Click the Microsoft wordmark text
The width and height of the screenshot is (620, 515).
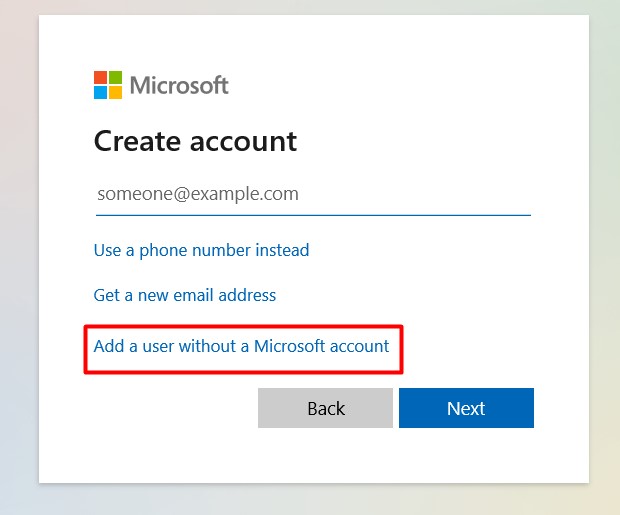(179, 85)
